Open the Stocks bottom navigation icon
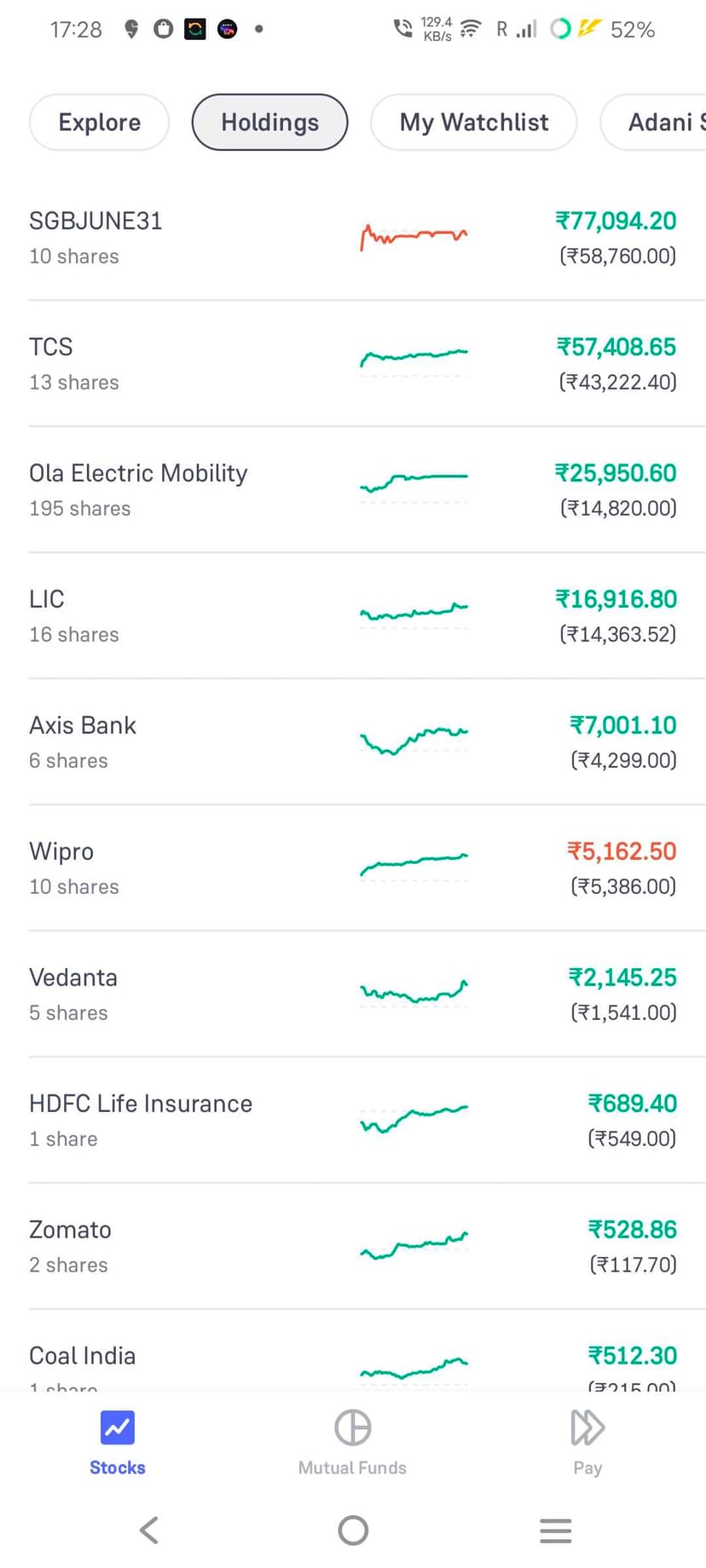The height and width of the screenshot is (1568, 706). (117, 1427)
